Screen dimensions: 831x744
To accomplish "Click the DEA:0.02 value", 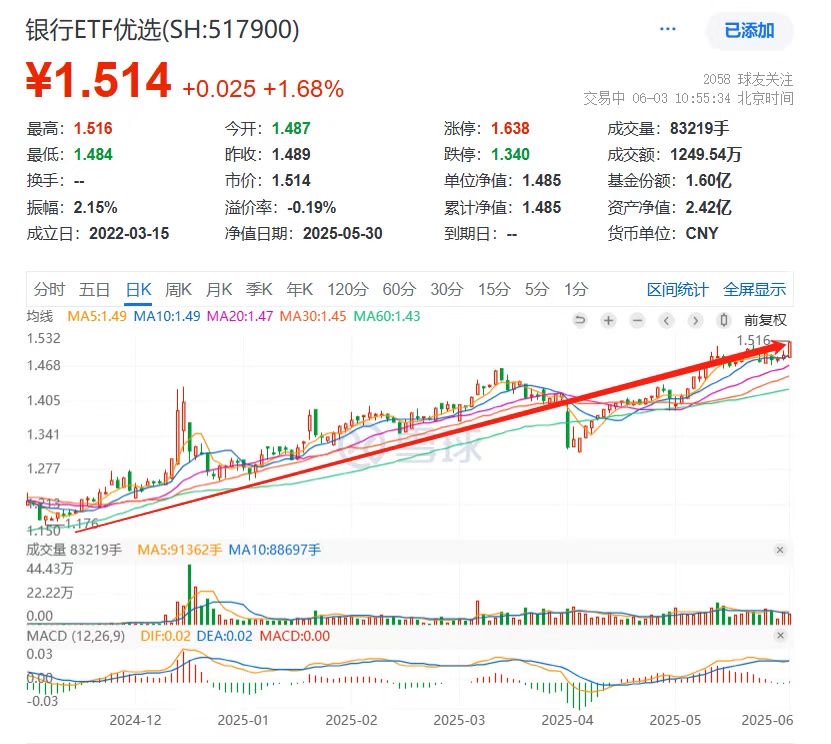I will click(x=224, y=636).
